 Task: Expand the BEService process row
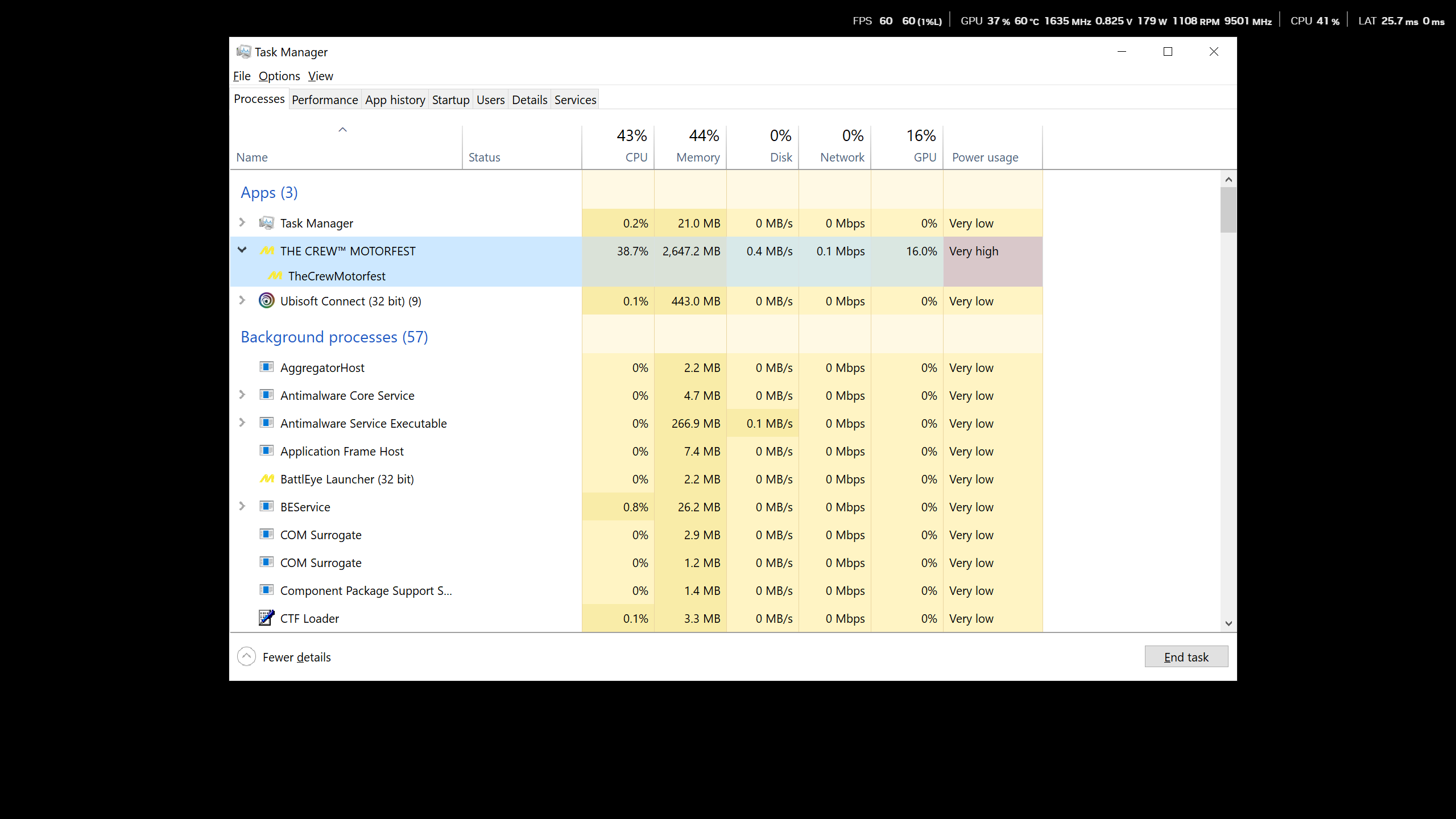242,506
